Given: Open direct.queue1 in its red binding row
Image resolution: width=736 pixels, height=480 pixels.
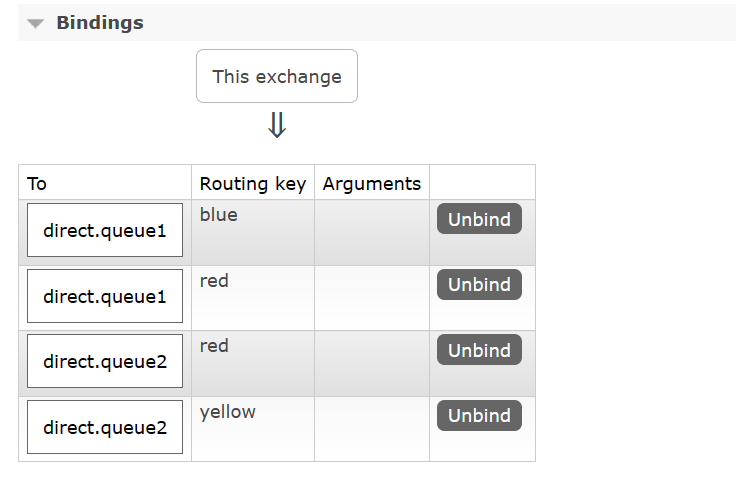Looking at the screenshot, I should 105,296.
